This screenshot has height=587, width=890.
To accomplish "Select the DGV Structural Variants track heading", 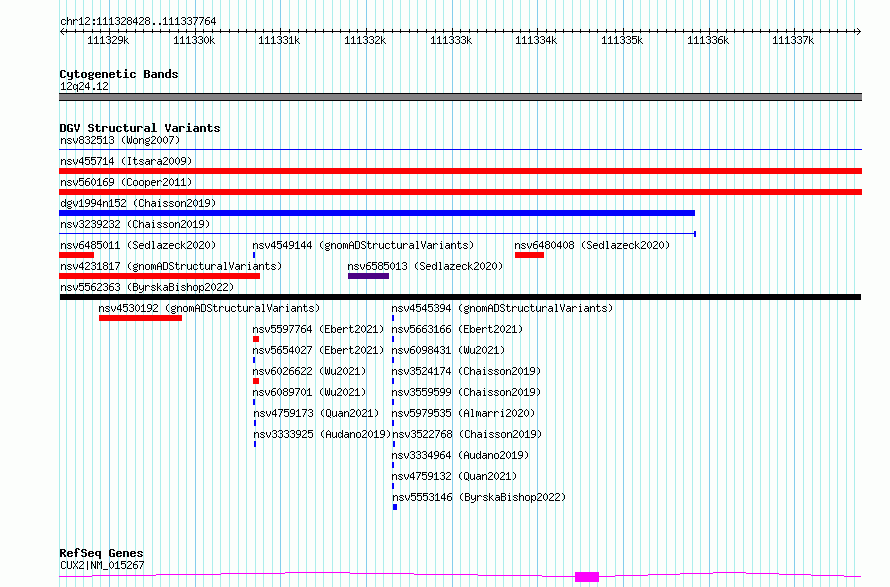I will [140, 128].
